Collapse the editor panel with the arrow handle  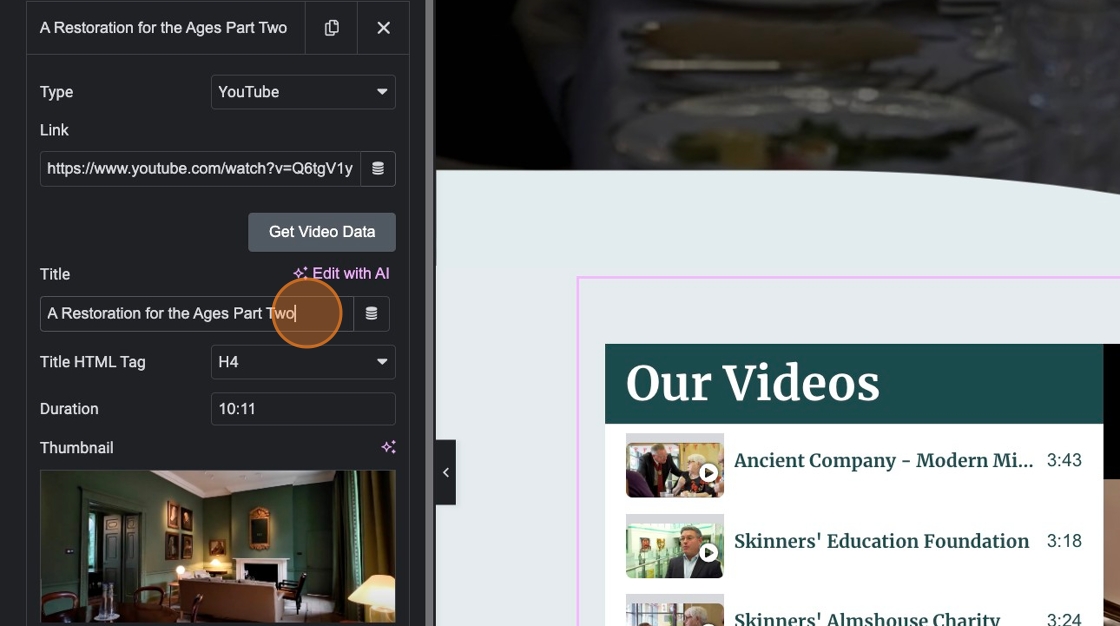pyautogui.click(x=446, y=472)
